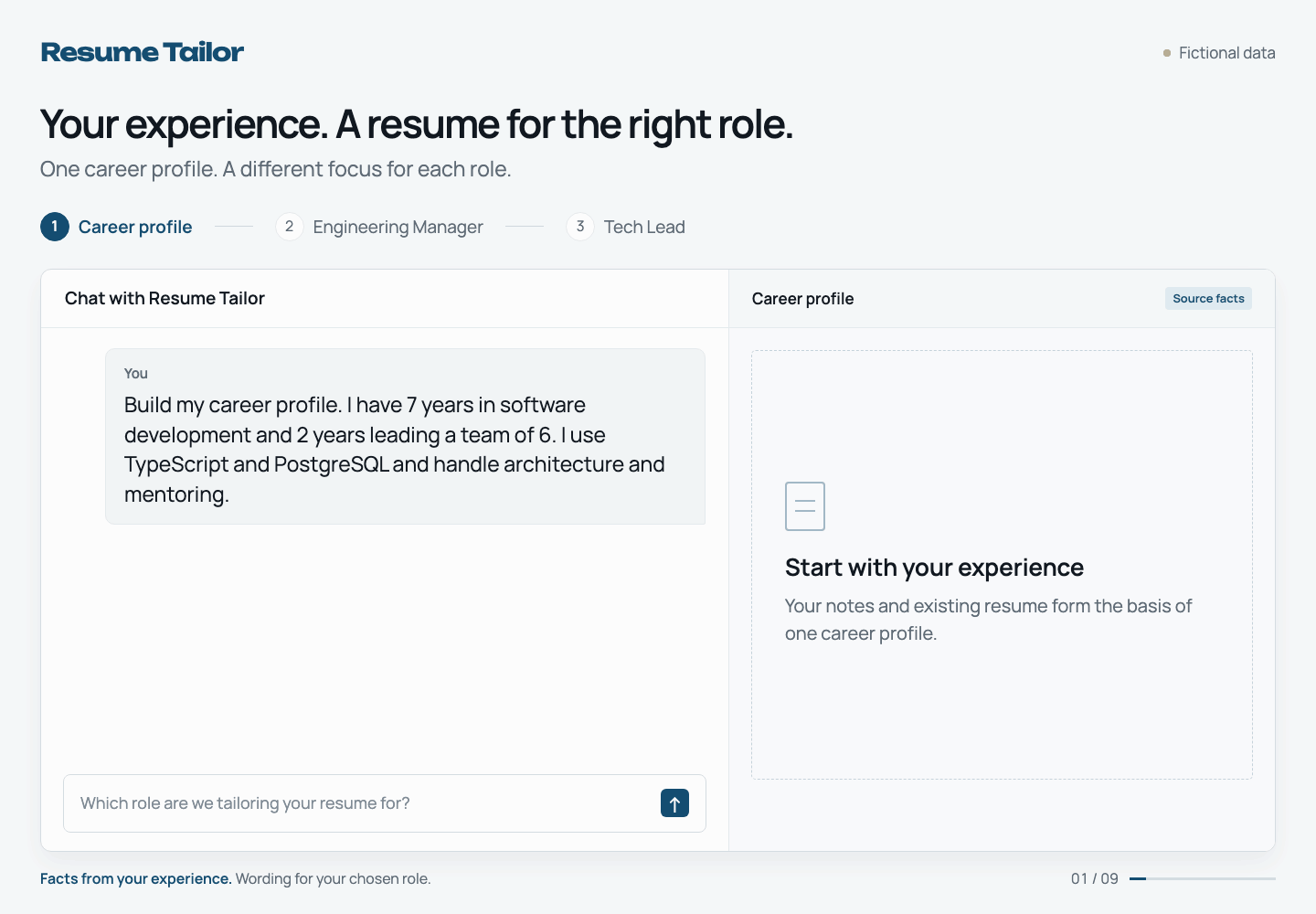Click the slide progress bar
This screenshot has height=914, width=1316.
(1203, 878)
